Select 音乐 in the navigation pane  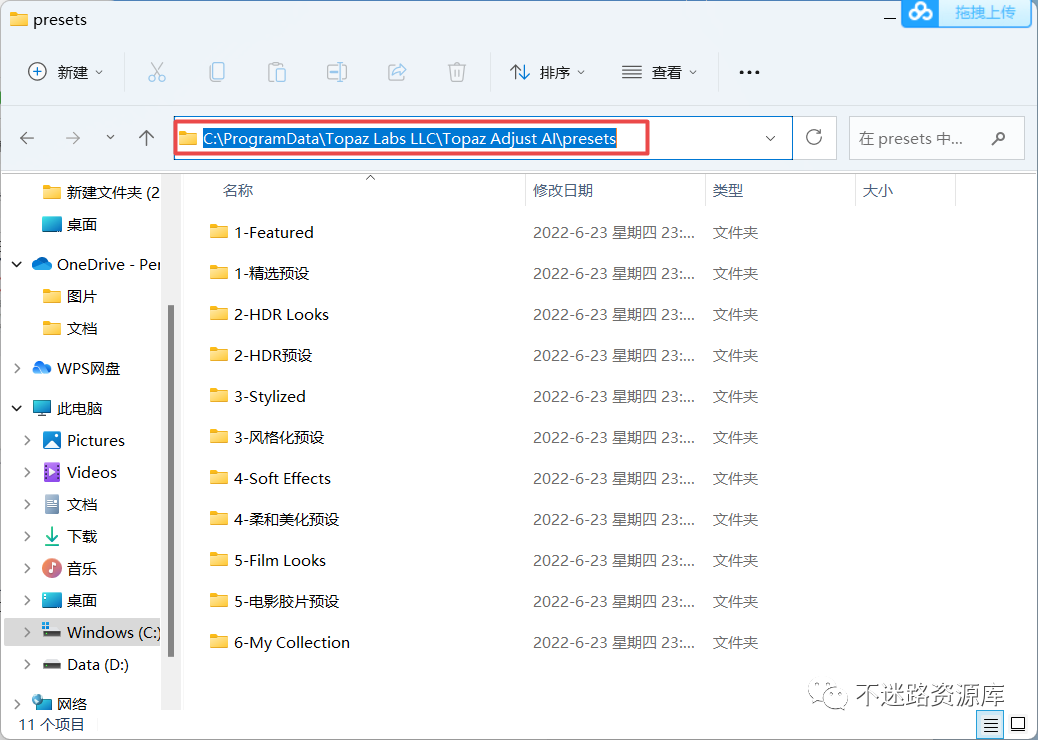(82, 568)
